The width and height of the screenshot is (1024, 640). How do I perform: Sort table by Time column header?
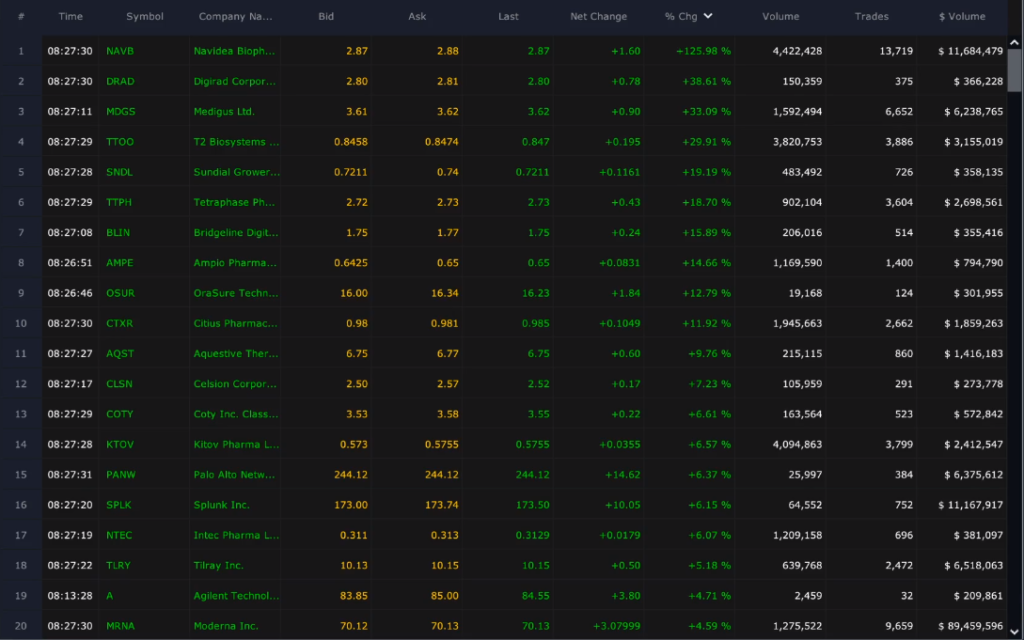[x=71, y=16]
